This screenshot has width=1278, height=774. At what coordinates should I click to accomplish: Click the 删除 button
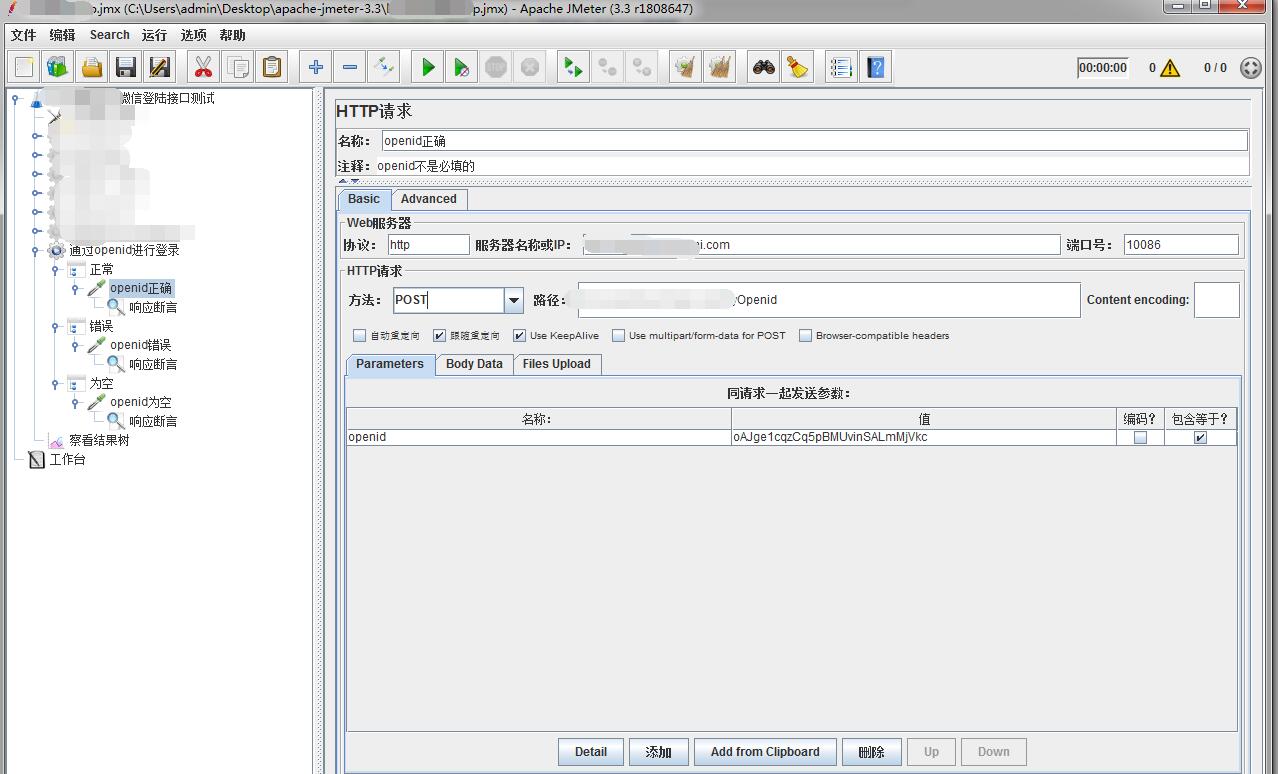tap(872, 752)
